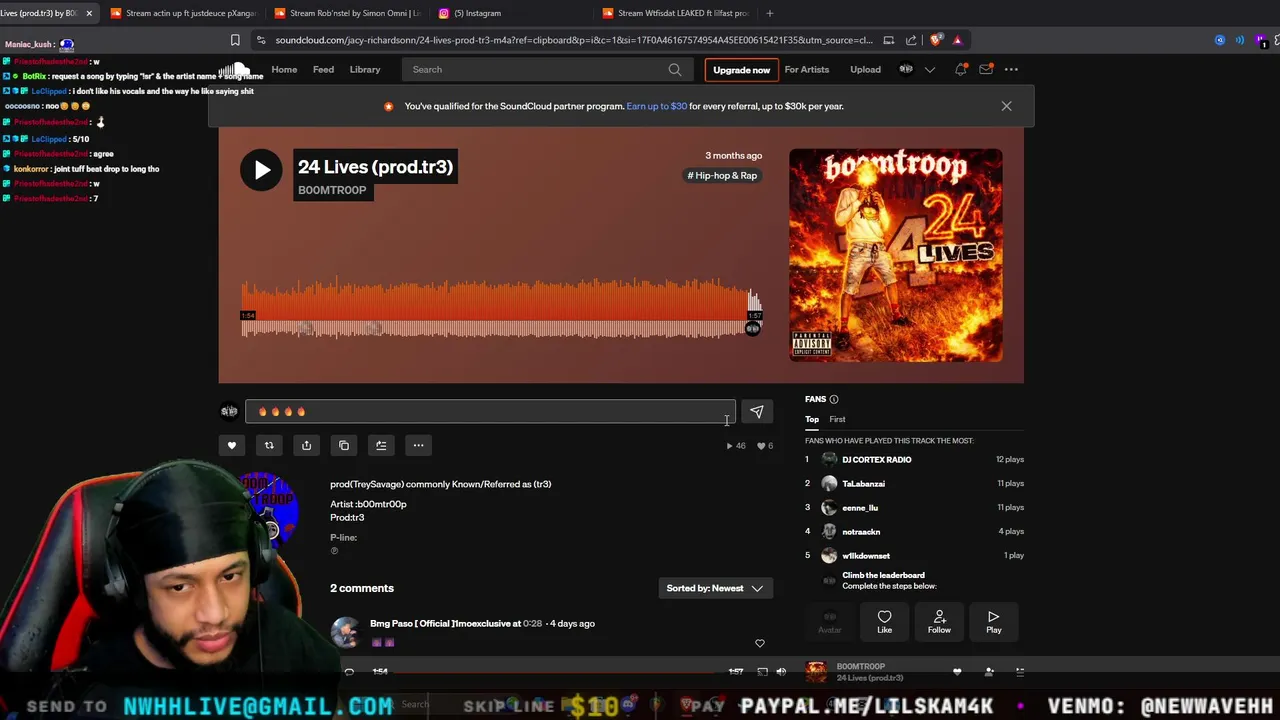Screen dimensions: 1280x720
Task: Follow the artist from the bottom player bar
Action: click(x=989, y=672)
